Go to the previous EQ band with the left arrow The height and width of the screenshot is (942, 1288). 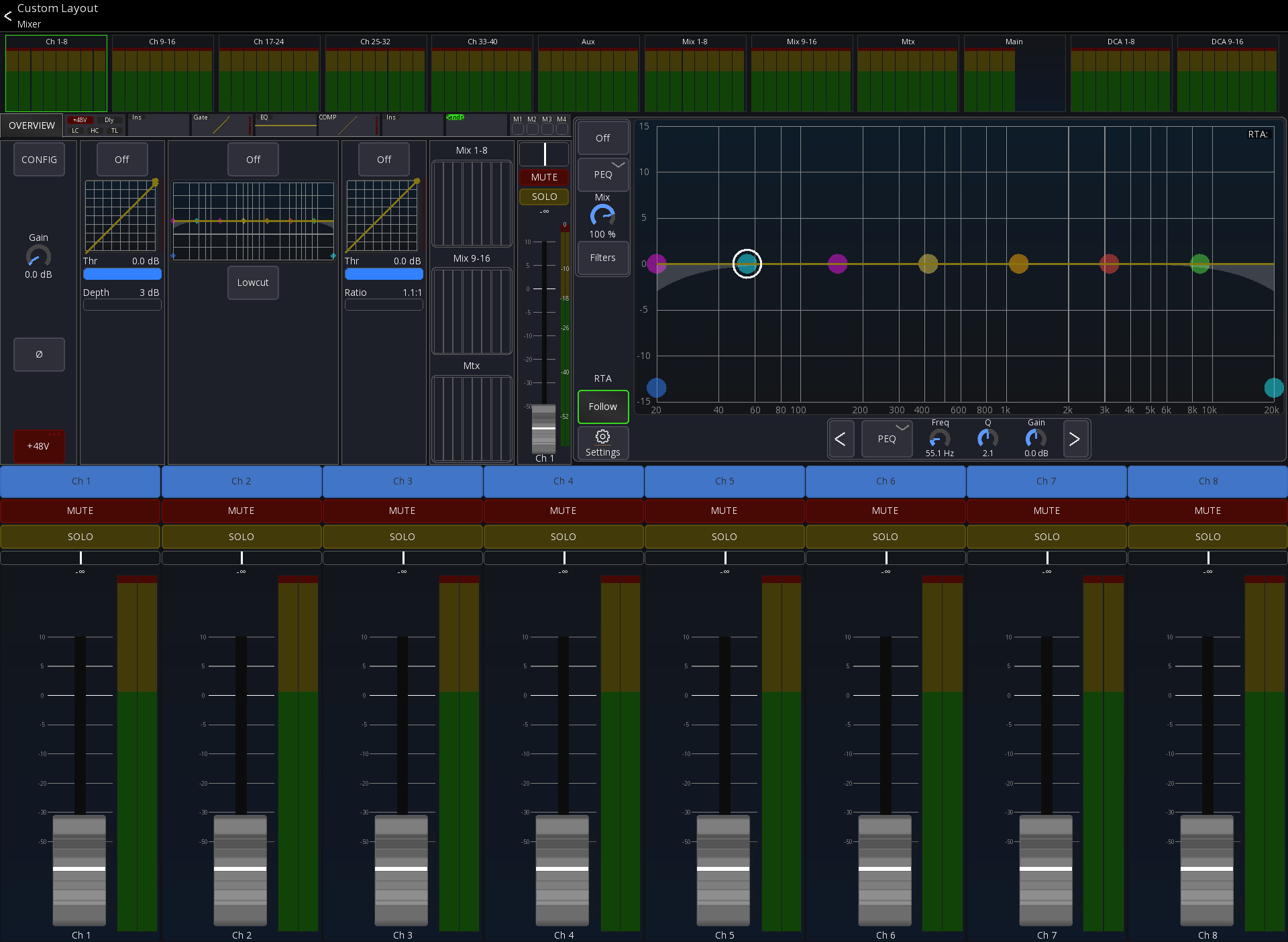pos(840,439)
